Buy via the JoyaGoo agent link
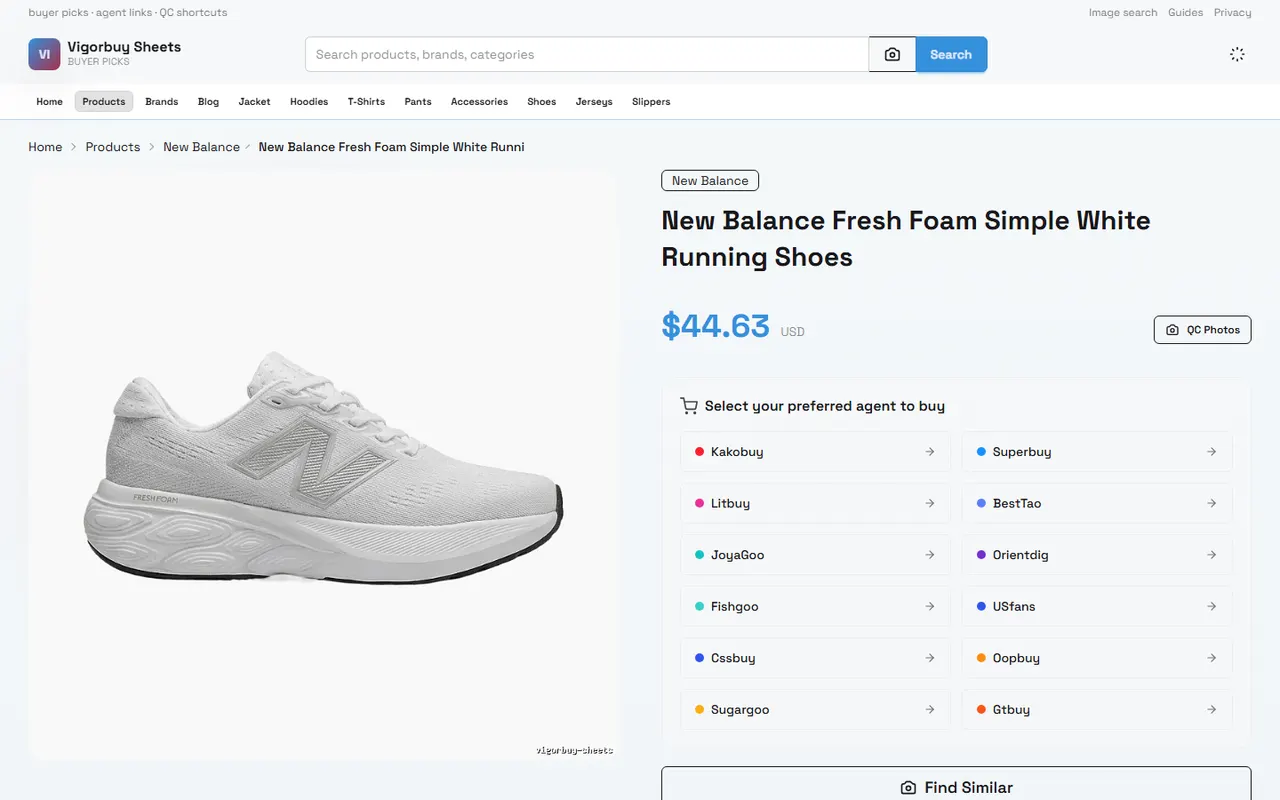 pos(815,555)
